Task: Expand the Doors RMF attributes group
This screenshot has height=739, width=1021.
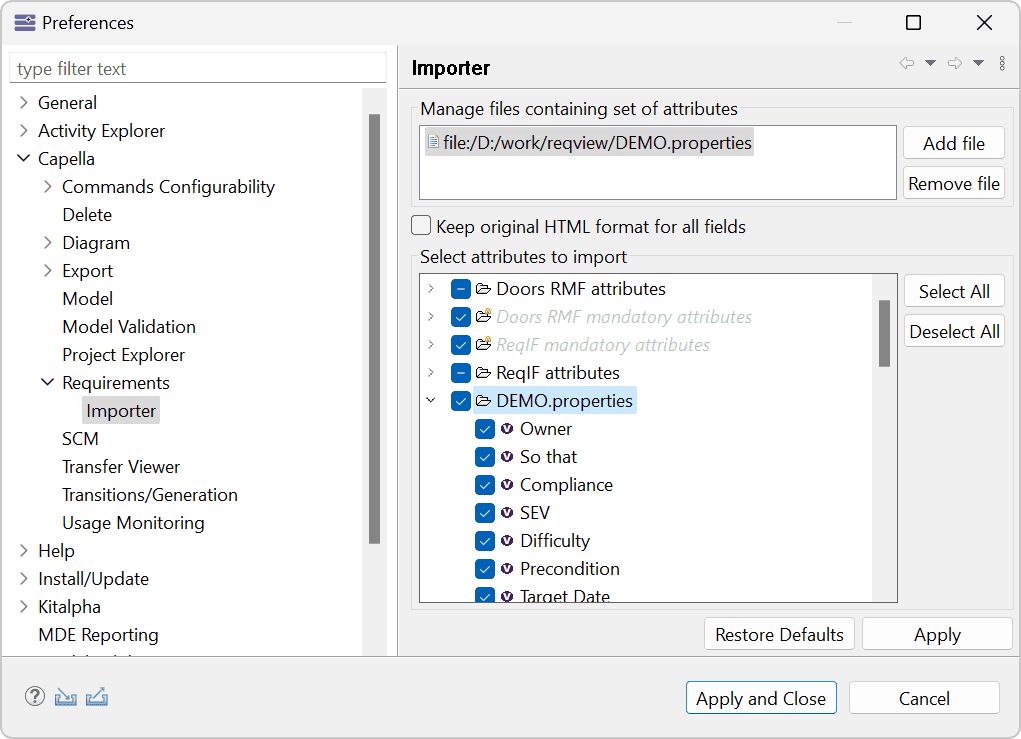Action: point(430,288)
